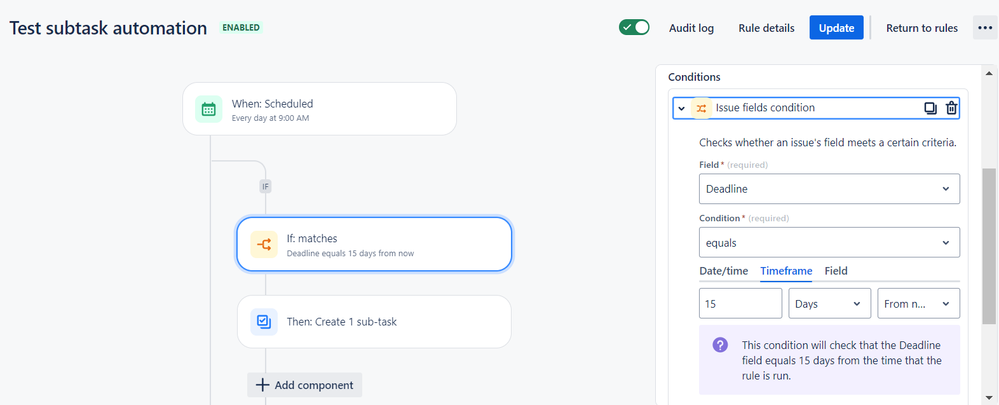The height and width of the screenshot is (405, 999).
Task: Click the Update button
Action: click(x=836, y=28)
